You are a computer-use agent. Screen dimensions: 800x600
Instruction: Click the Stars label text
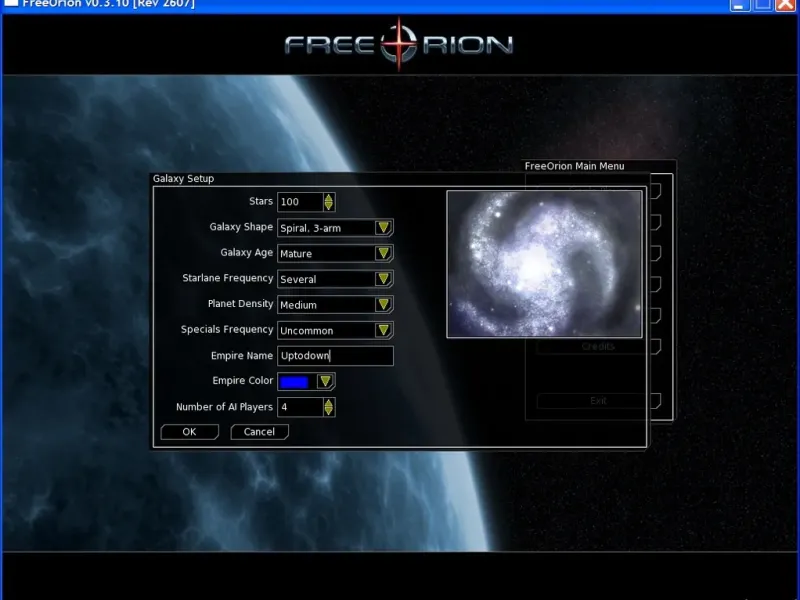[x=261, y=201]
